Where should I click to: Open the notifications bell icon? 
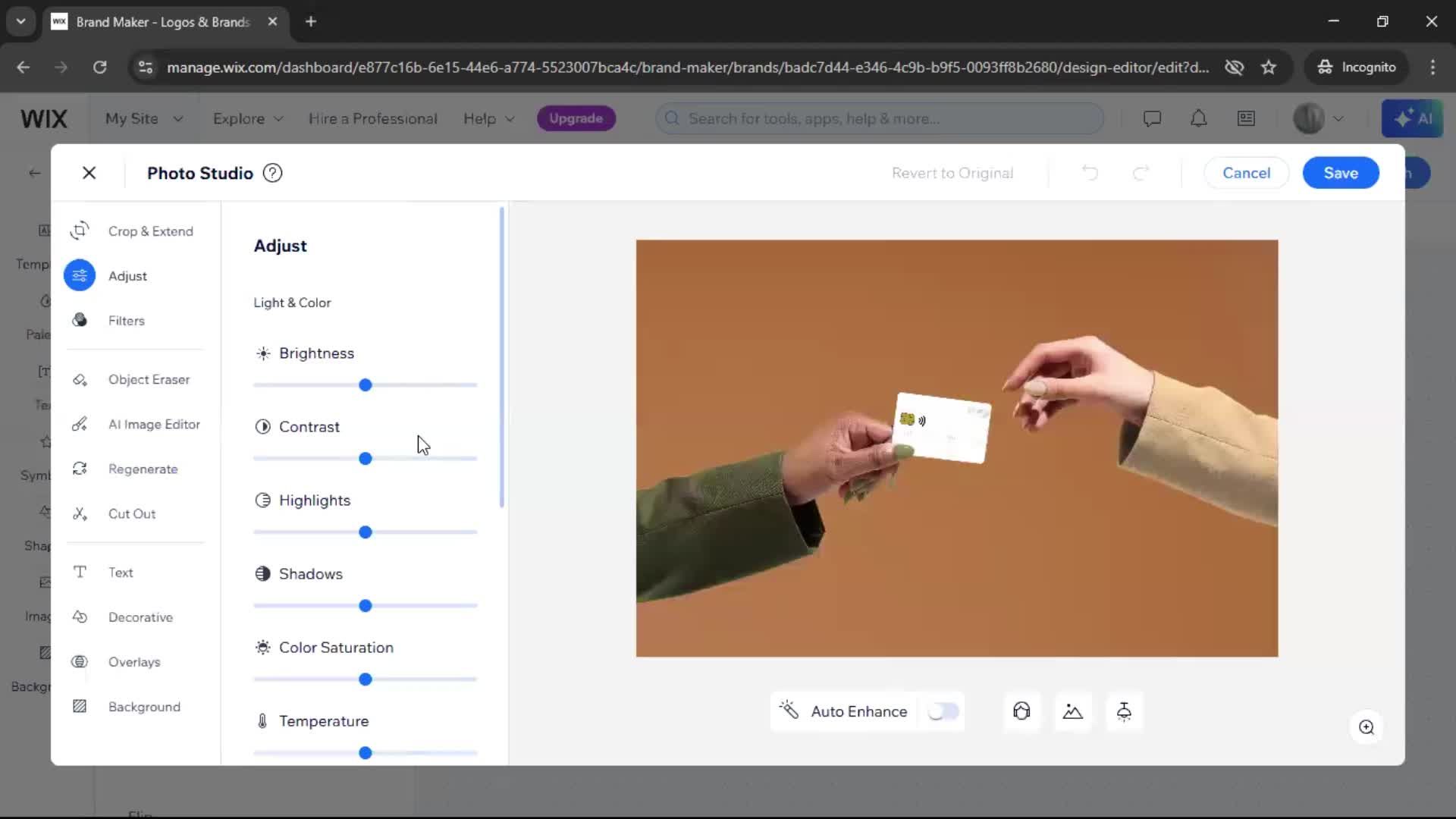point(1199,118)
